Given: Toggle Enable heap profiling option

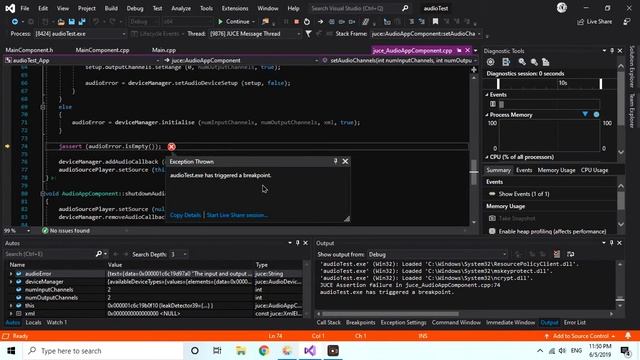Looking at the screenshot, I should point(492,231).
